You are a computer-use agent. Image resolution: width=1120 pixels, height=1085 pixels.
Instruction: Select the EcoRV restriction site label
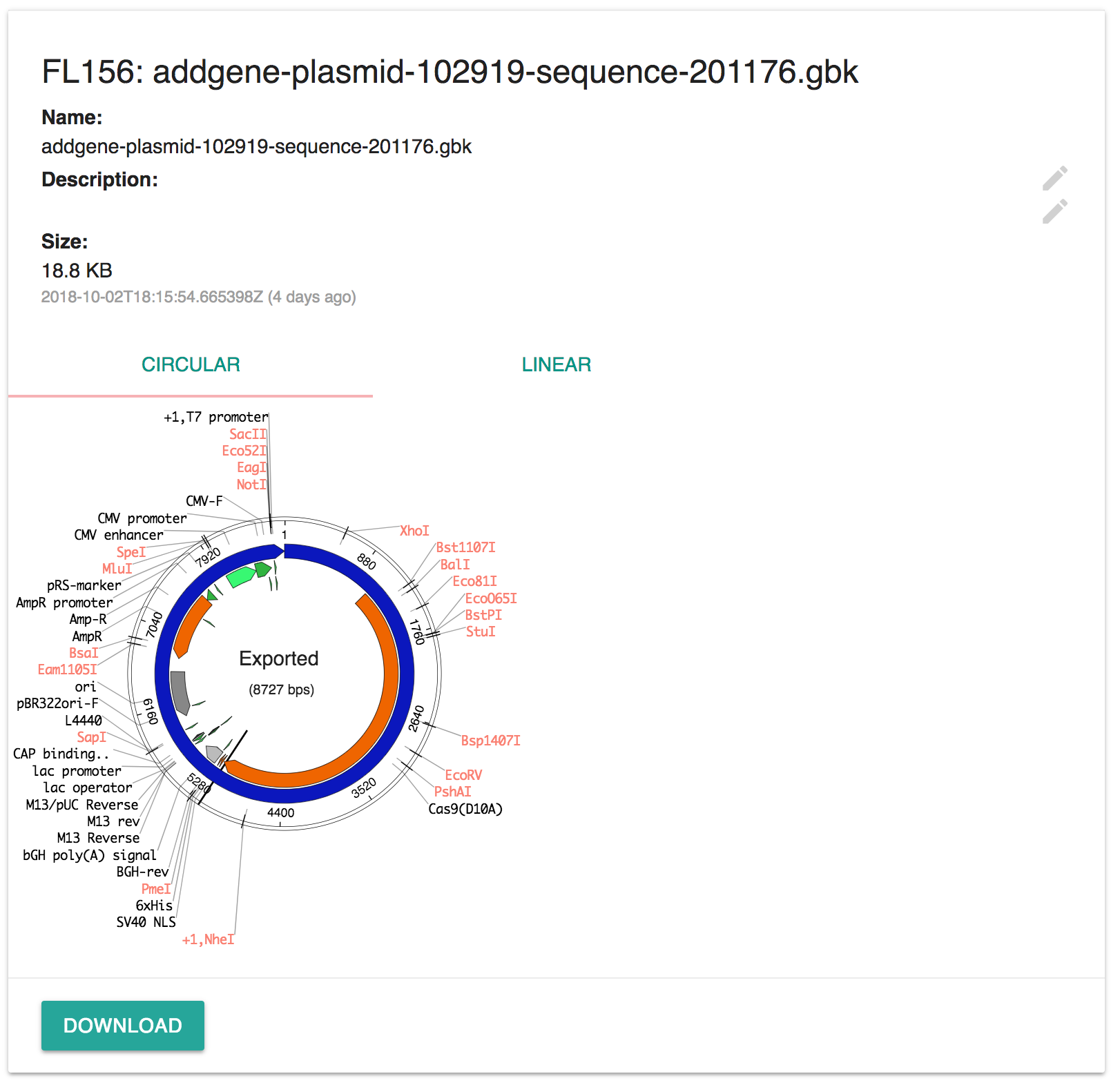point(463,775)
